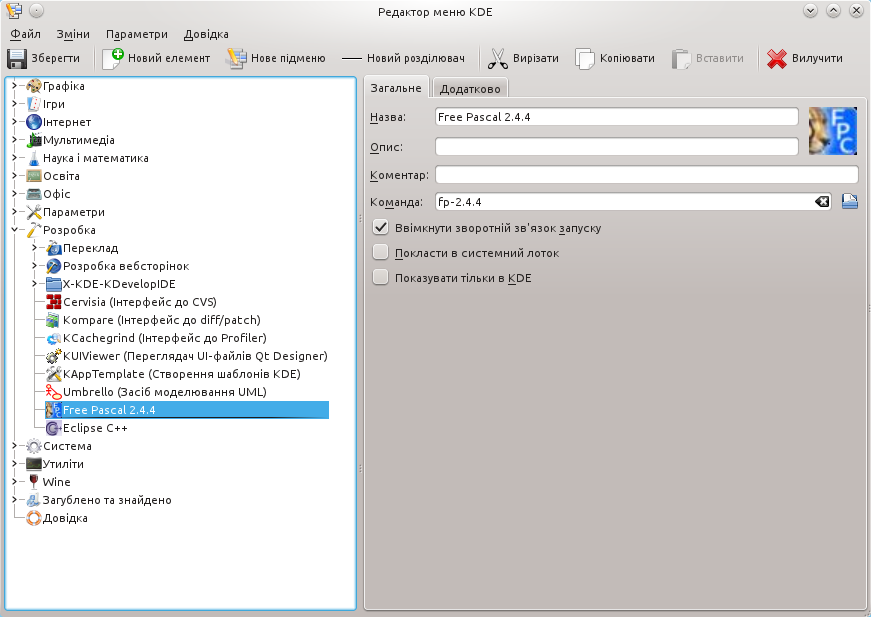871x617 pixels.
Task: Select the Free Pascal 2.4.4 tree entry
Action: pos(187,410)
